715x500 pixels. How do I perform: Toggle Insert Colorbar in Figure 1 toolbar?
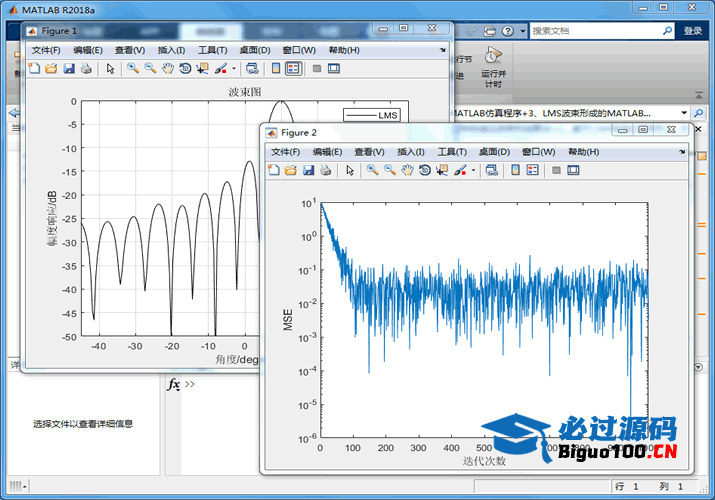(x=276, y=68)
